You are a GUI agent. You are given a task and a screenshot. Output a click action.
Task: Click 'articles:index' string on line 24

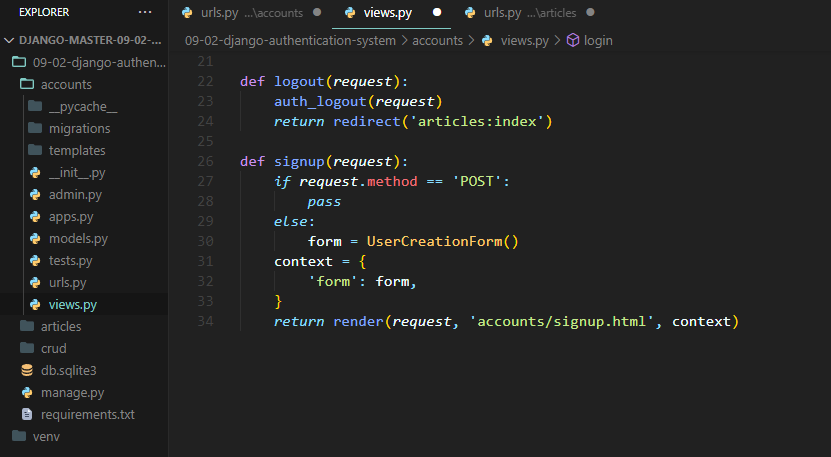477,121
